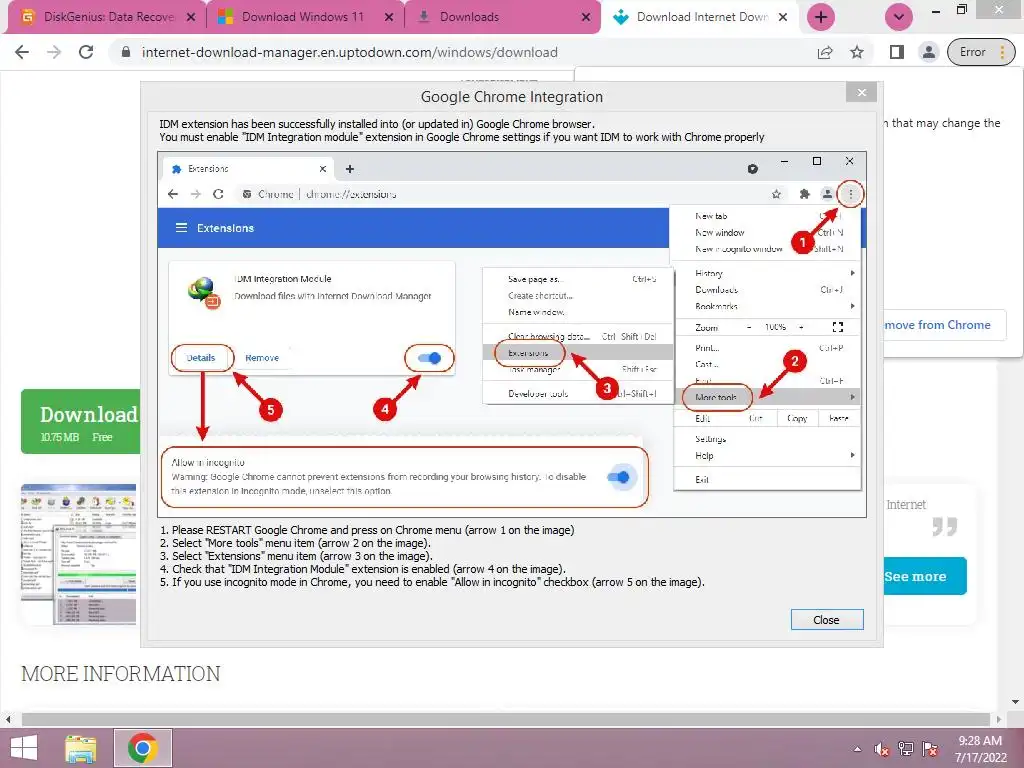Toggle the Chrome side panel

(897, 52)
